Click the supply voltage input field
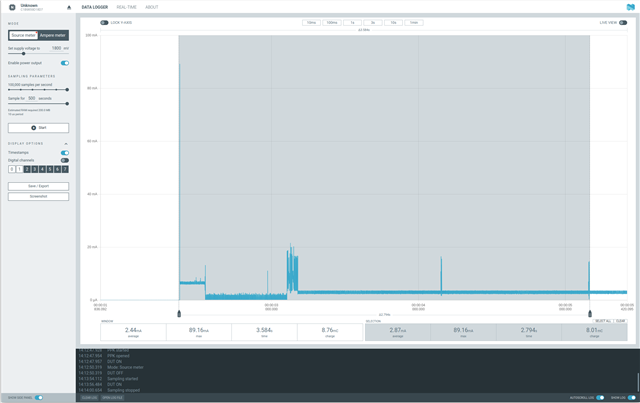The height and width of the screenshot is (403, 640). [x=55, y=48]
